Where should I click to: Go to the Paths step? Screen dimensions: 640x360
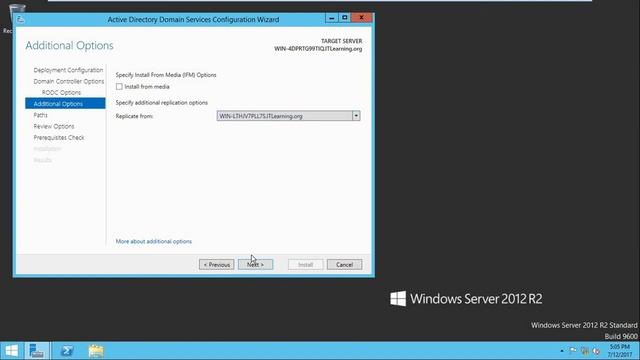pyautogui.click(x=40, y=115)
